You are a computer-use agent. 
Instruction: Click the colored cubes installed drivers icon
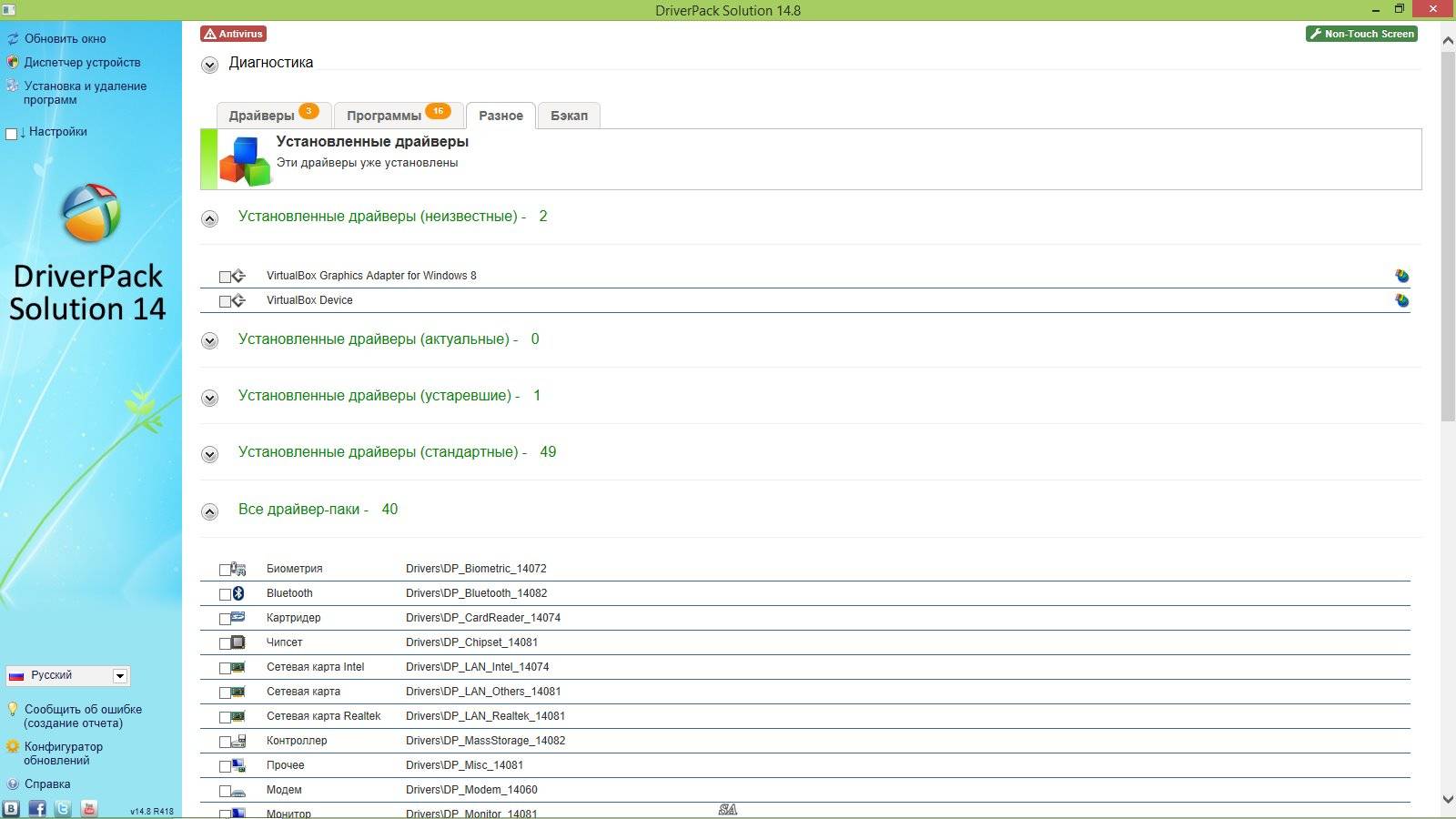(x=246, y=161)
